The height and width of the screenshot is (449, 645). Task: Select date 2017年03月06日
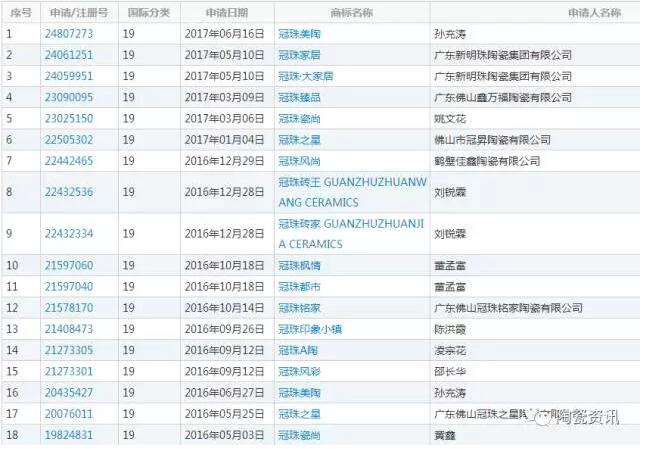pyautogui.click(x=224, y=119)
